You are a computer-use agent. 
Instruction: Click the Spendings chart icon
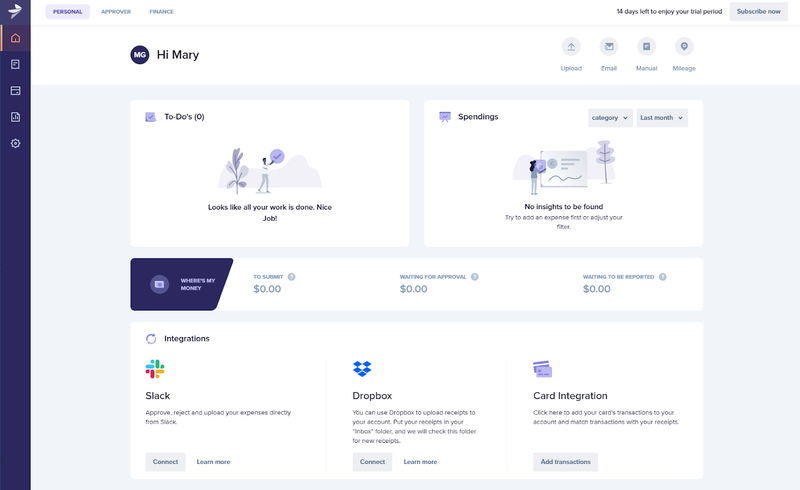[x=445, y=117]
